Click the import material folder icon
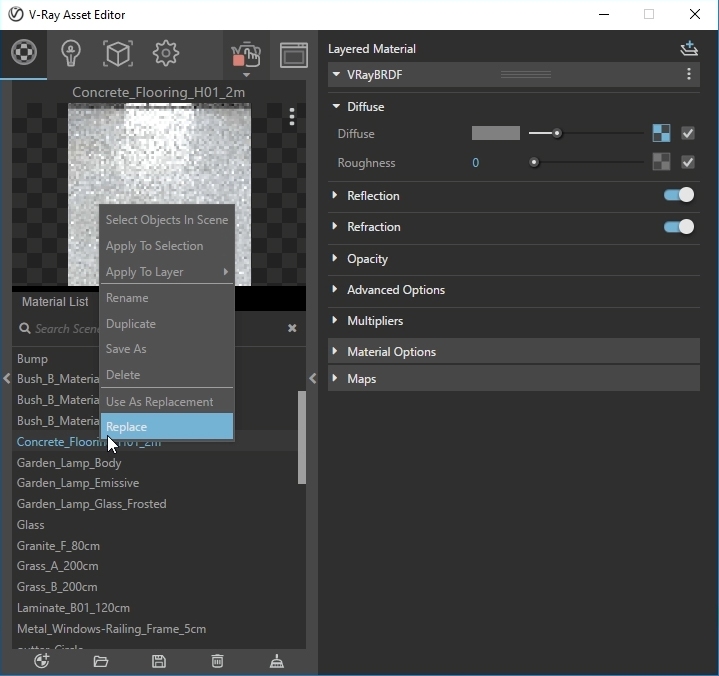This screenshot has height=676, width=719. point(100,661)
